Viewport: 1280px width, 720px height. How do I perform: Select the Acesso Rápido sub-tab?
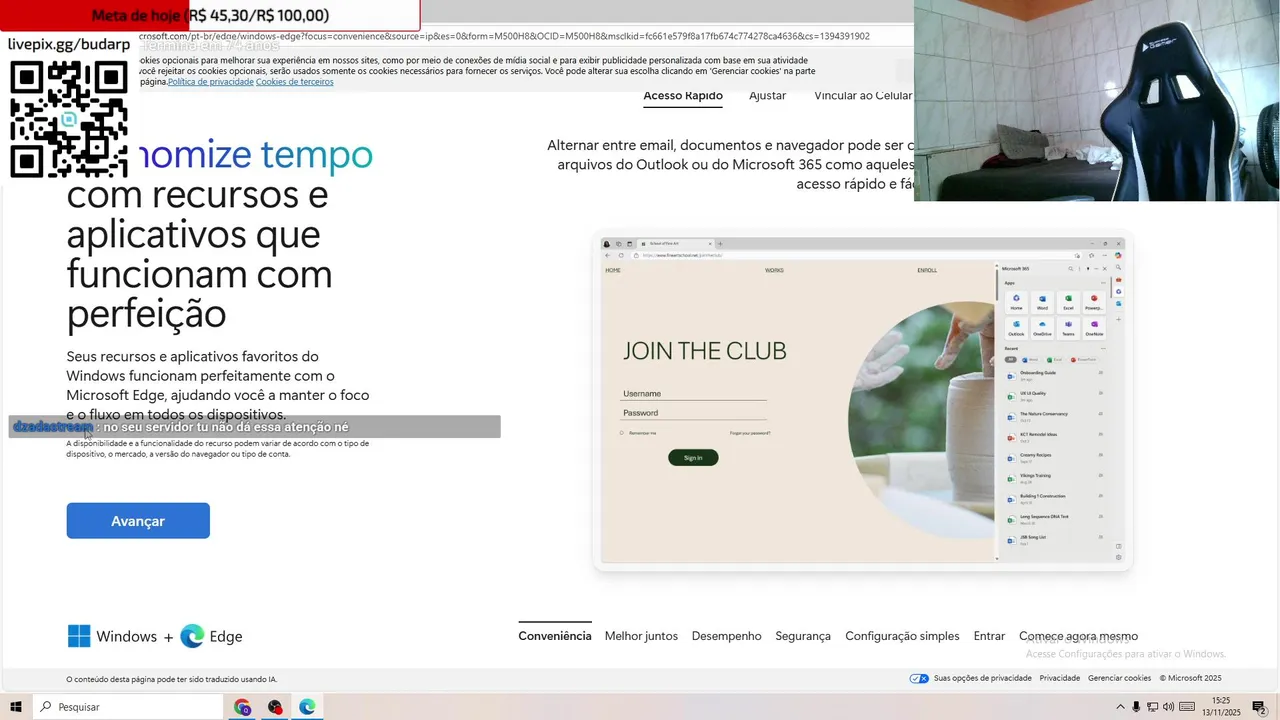683,96
